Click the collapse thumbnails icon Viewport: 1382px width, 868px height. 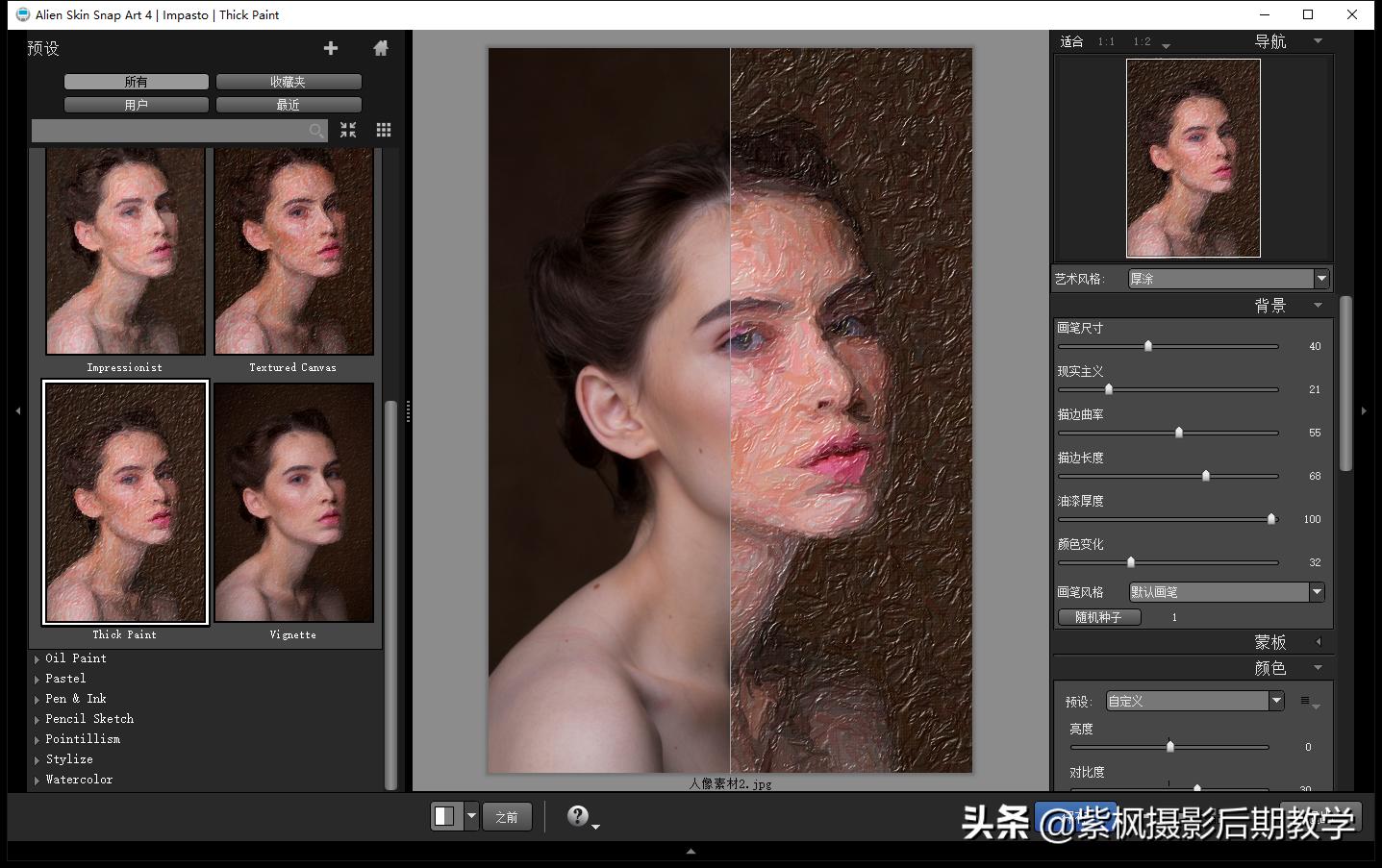tap(348, 130)
